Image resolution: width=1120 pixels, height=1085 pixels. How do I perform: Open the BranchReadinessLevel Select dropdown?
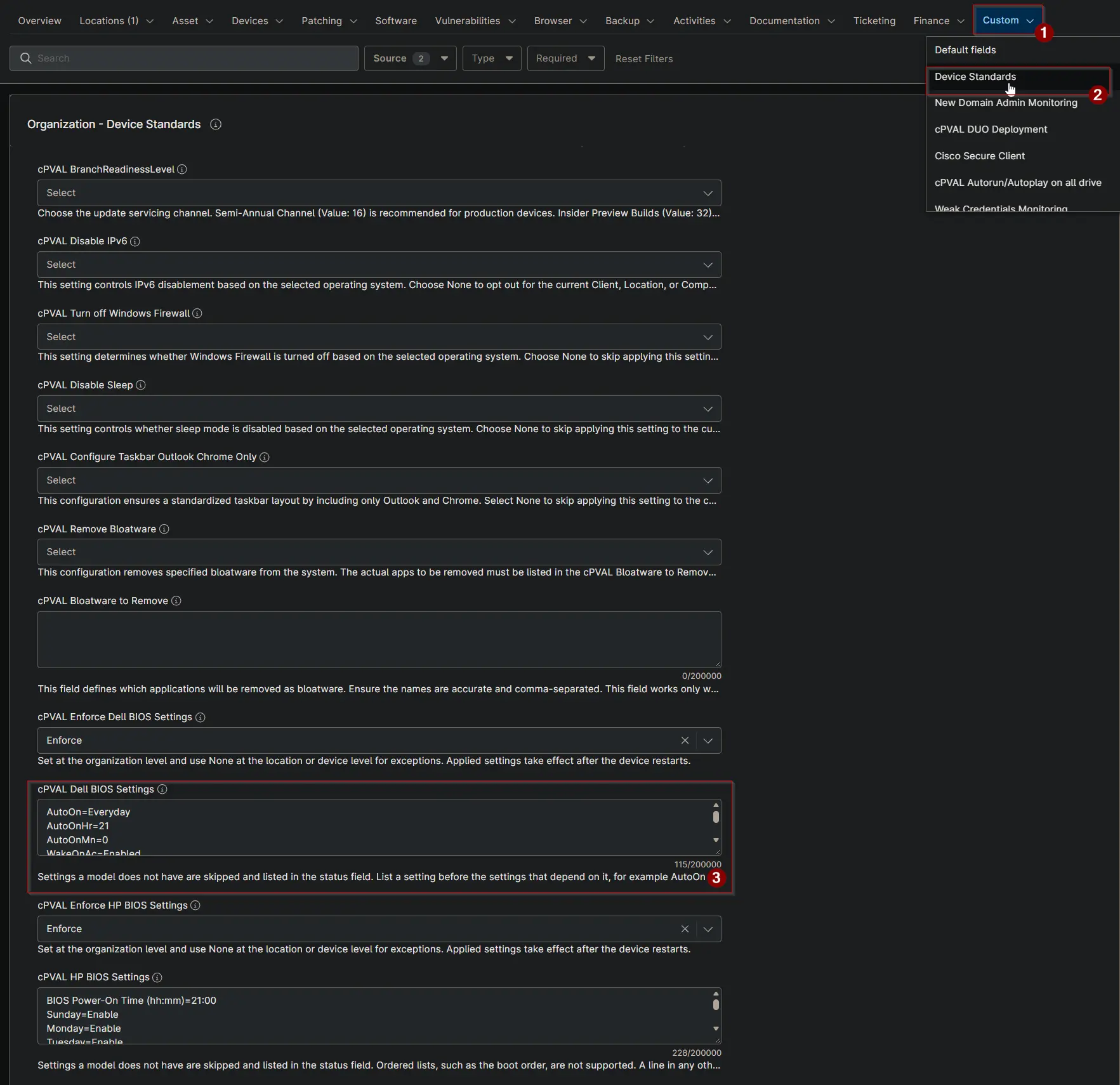pos(379,193)
